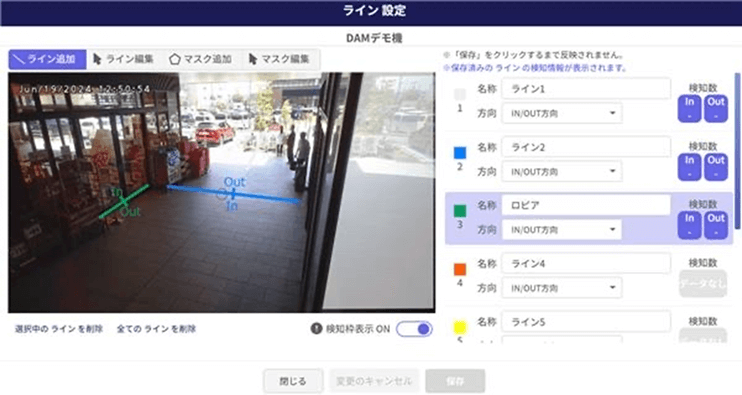Click the green color swatch for line 3
The height and width of the screenshot is (395, 742).
coord(459,211)
